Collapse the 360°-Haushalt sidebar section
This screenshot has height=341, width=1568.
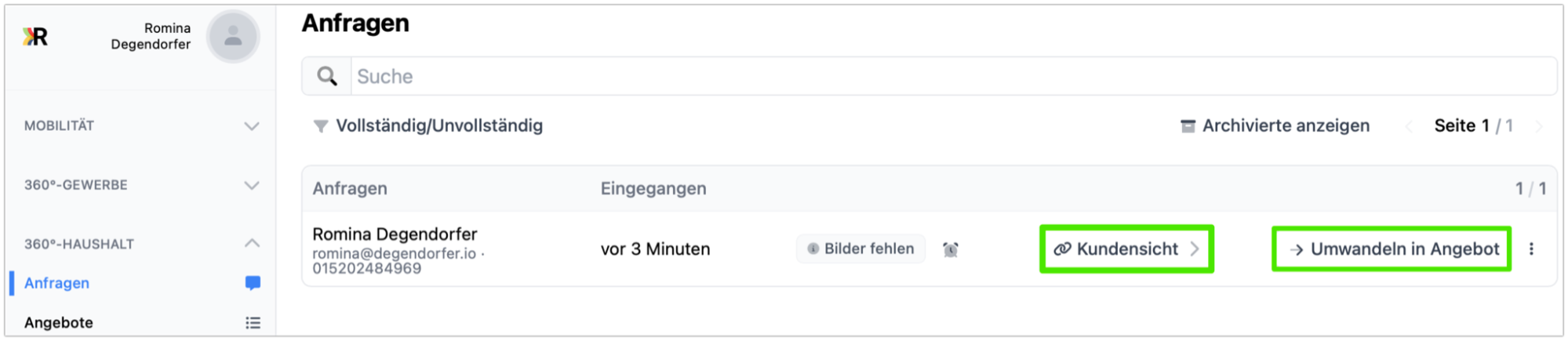(x=251, y=244)
